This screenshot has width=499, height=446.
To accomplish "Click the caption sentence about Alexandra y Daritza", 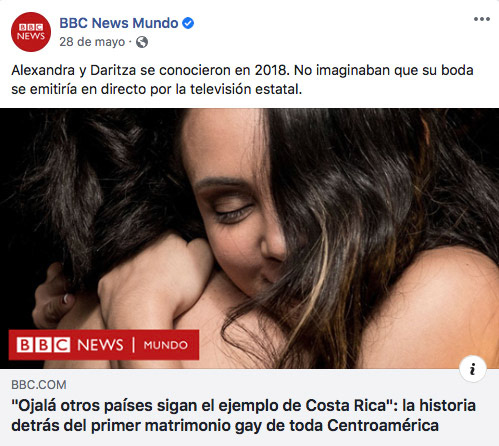I will tap(242, 80).
